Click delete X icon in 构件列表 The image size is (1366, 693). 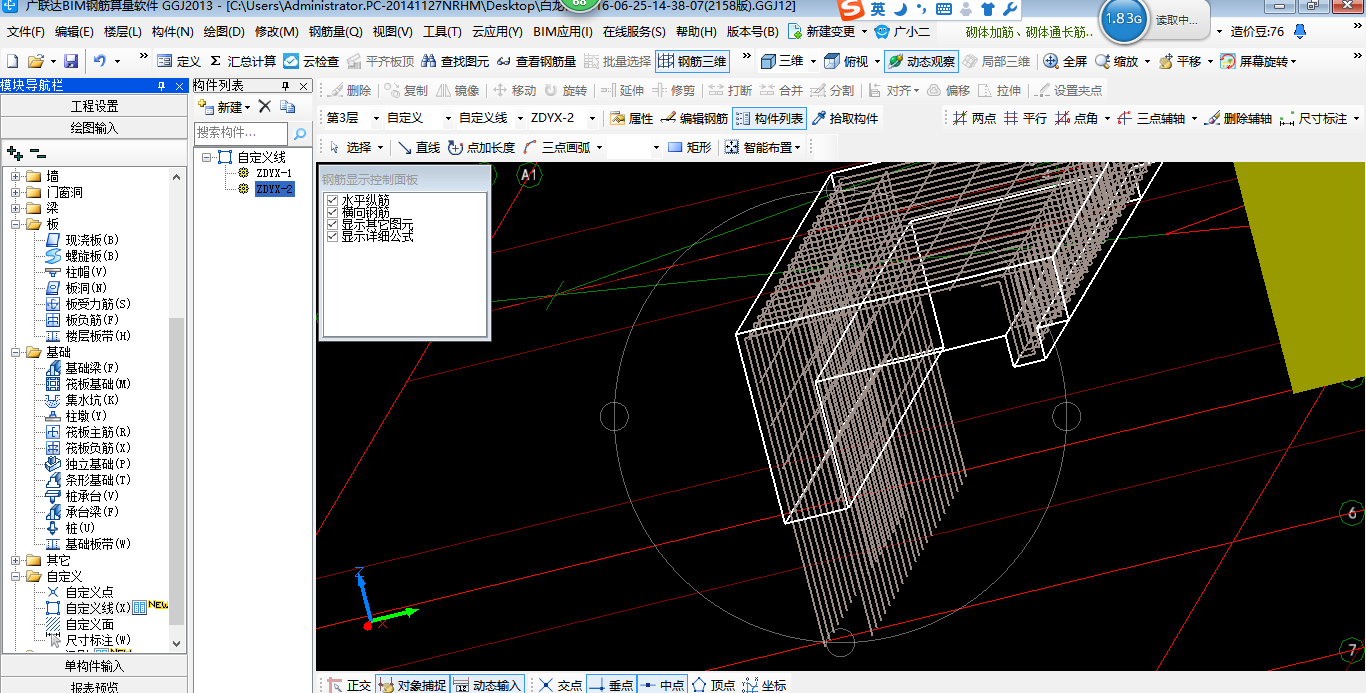[265, 106]
